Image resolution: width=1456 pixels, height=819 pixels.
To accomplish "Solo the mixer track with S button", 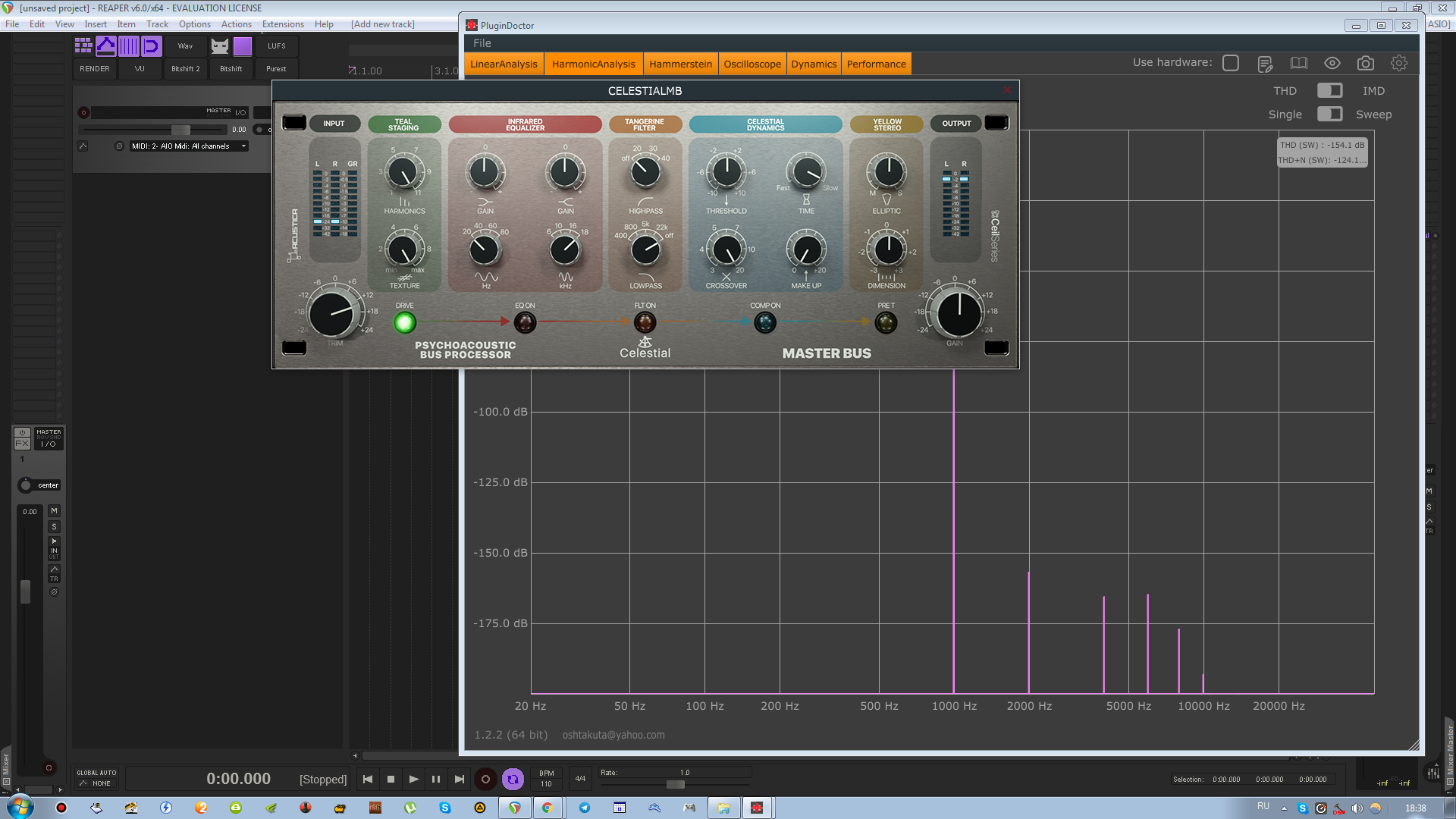I will click(54, 527).
